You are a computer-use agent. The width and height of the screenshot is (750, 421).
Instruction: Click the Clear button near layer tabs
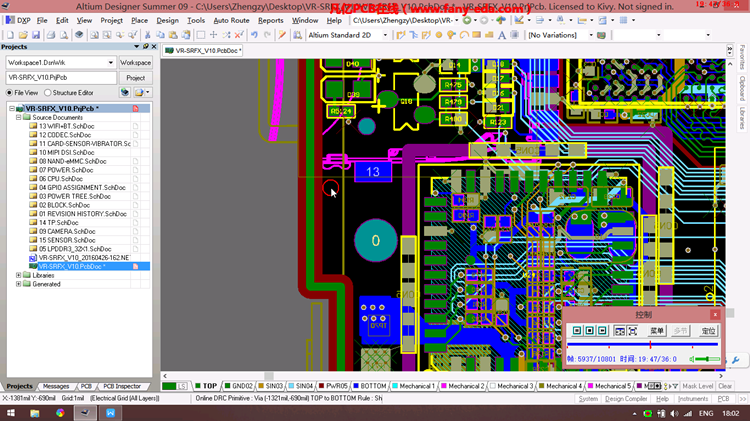[x=725, y=386]
